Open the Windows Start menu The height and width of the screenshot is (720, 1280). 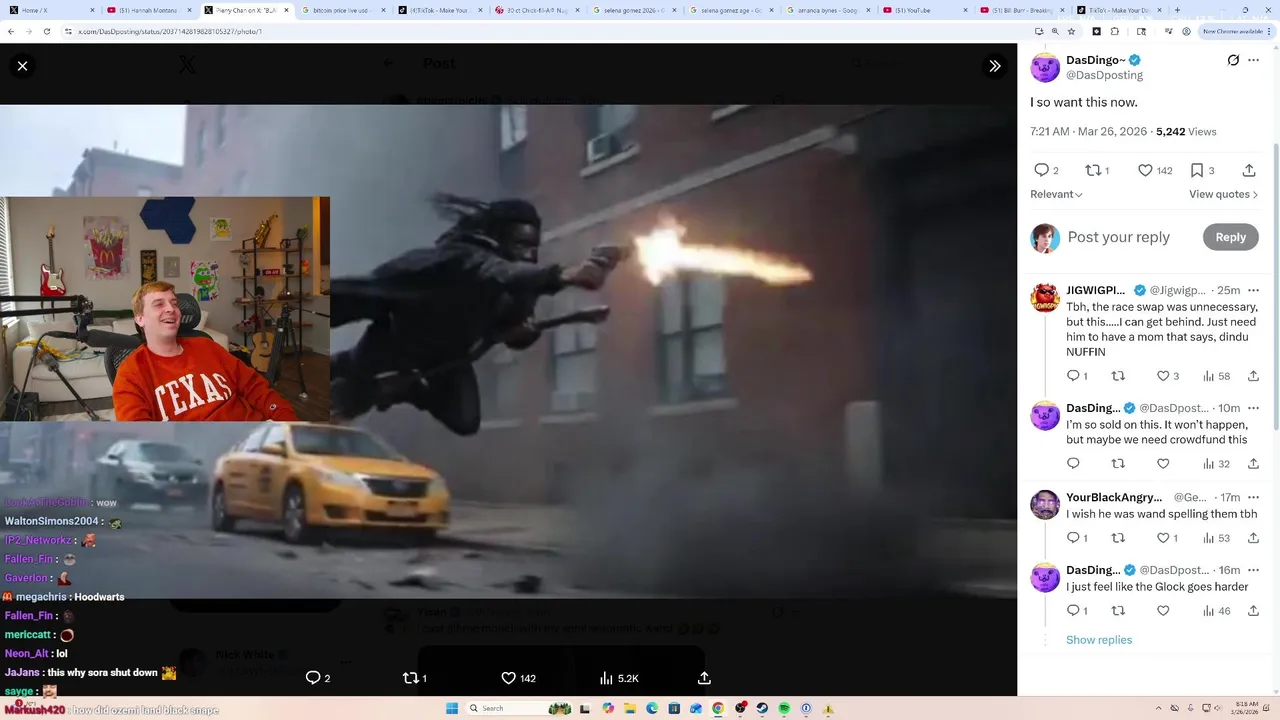452,708
